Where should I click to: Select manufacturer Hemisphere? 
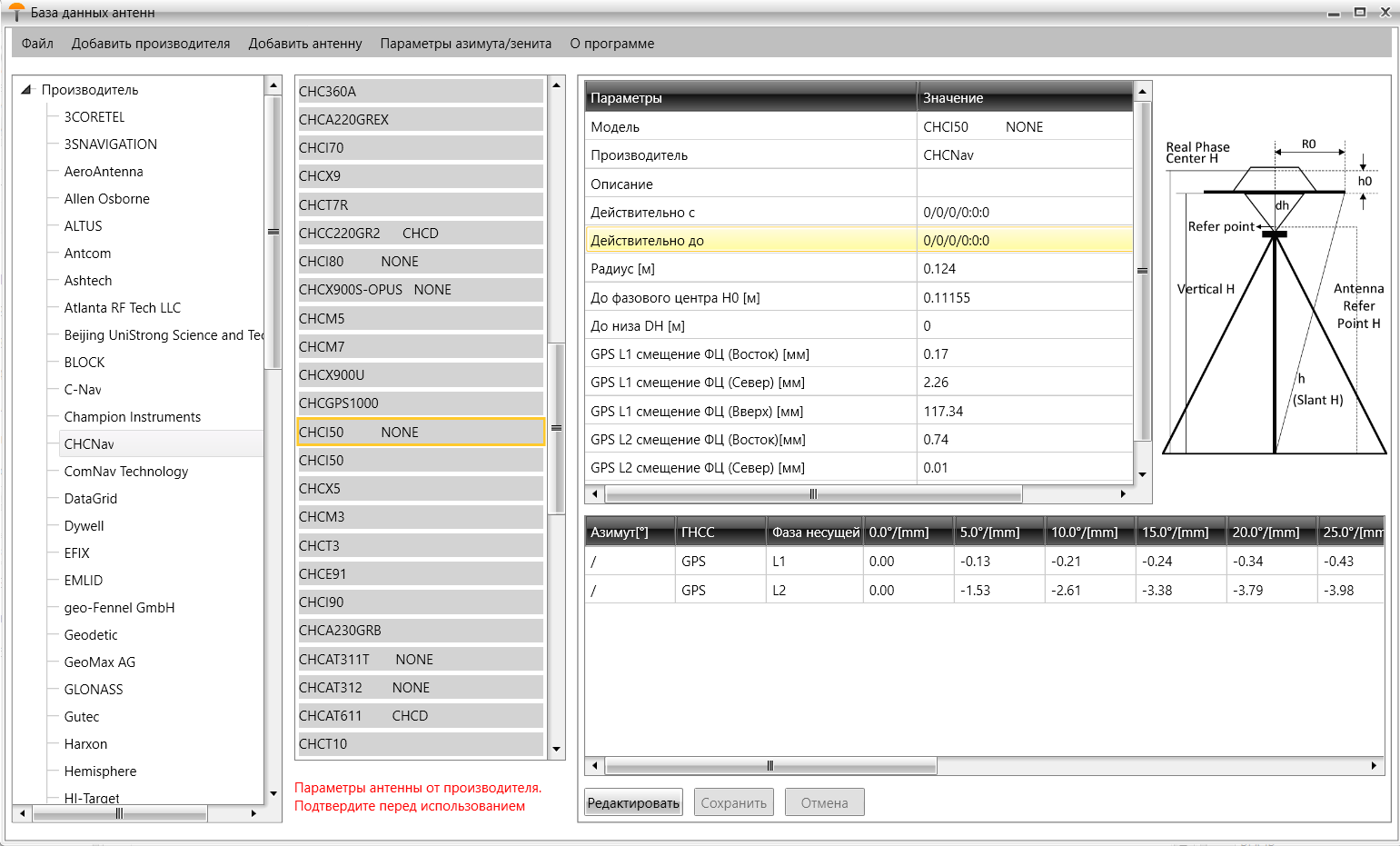(101, 771)
